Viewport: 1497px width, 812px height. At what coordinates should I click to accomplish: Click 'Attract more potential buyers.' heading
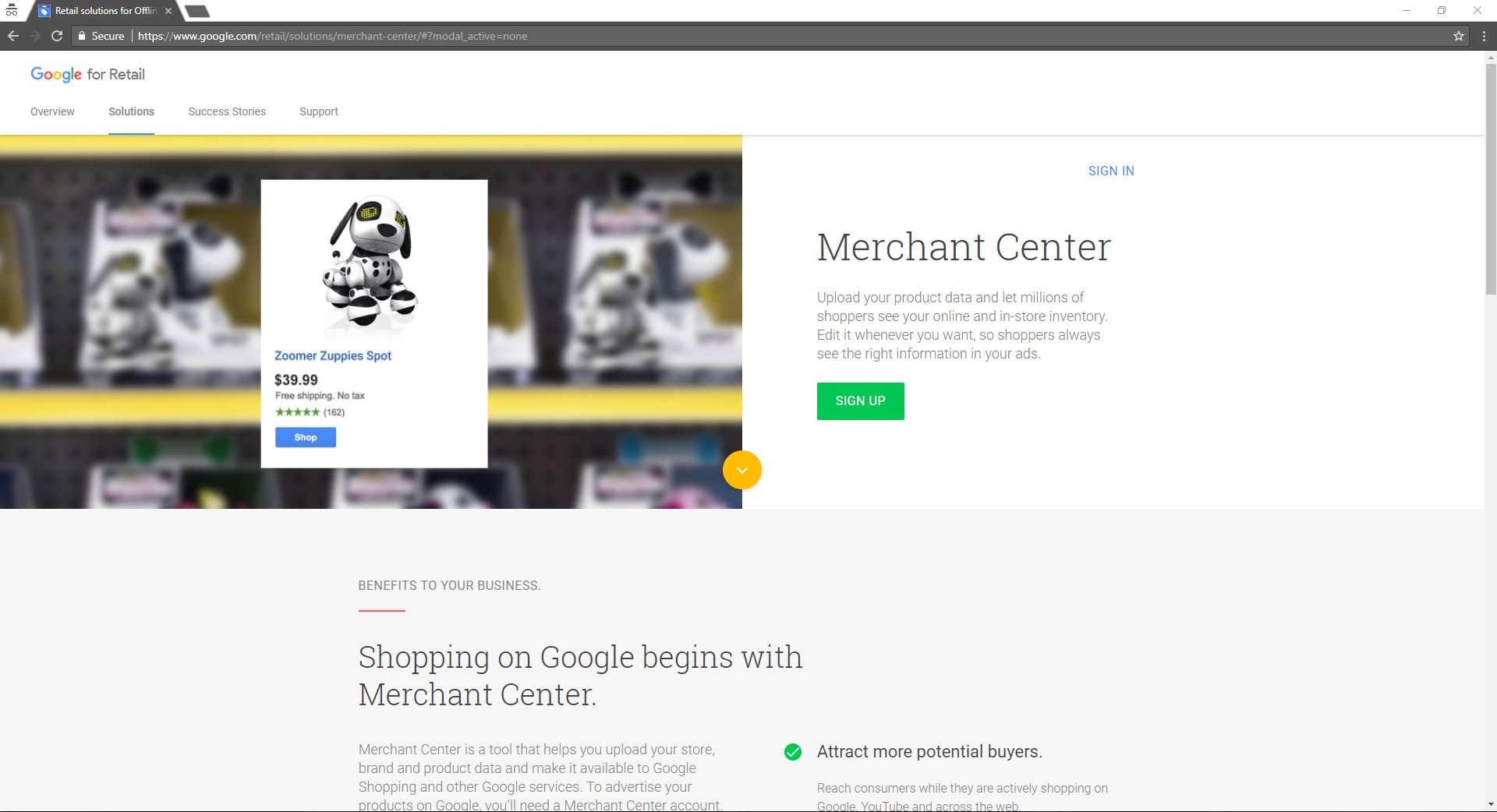[929, 751]
